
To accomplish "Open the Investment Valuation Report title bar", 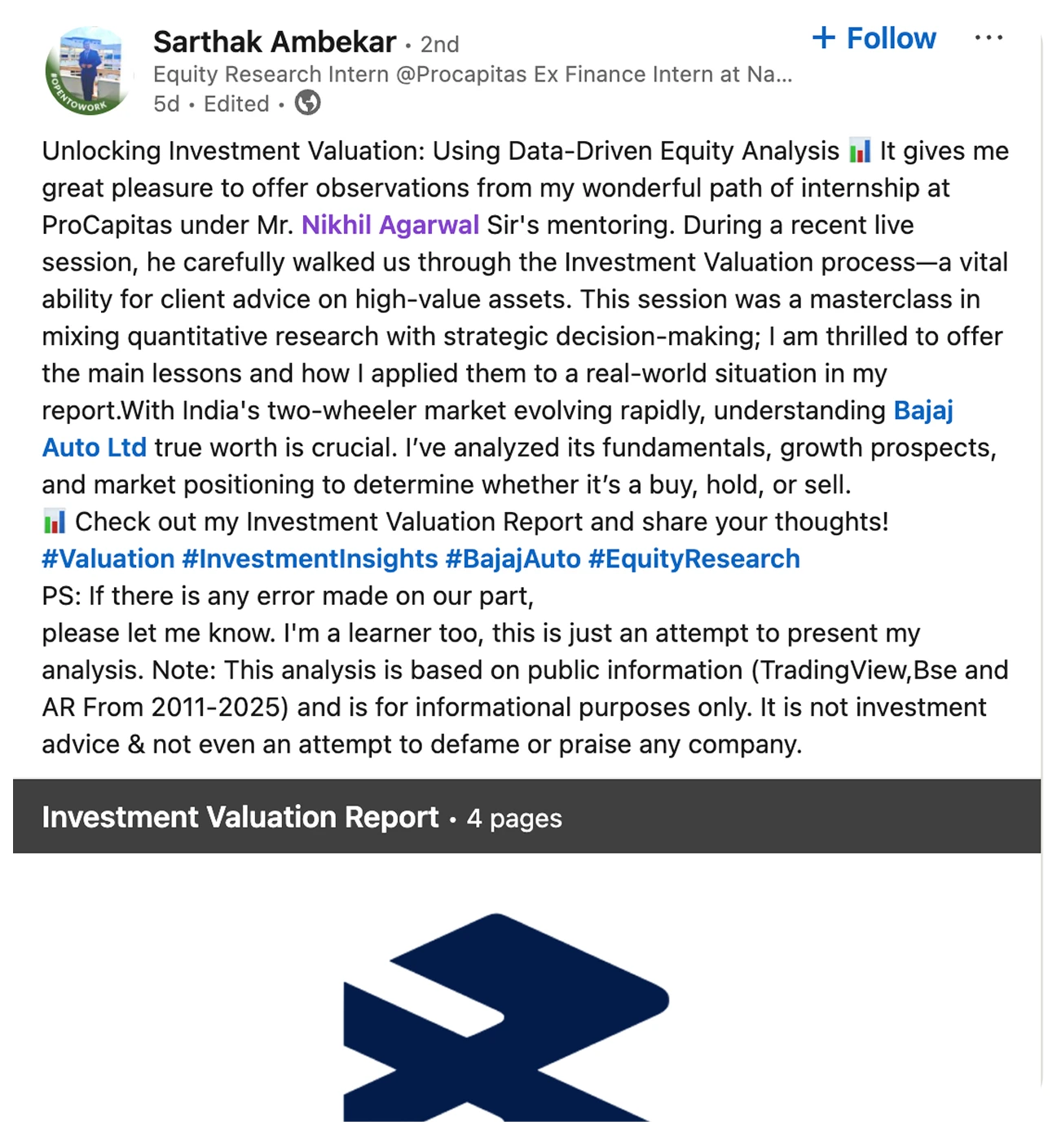I will pyautogui.click(x=240, y=817).
